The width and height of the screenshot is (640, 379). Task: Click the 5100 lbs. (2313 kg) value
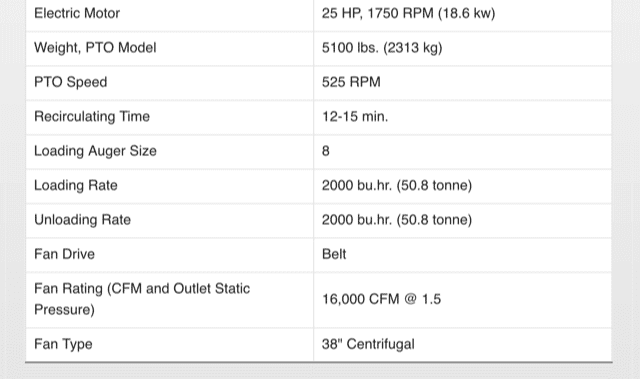pyautogui.click(x=382, y=48)
